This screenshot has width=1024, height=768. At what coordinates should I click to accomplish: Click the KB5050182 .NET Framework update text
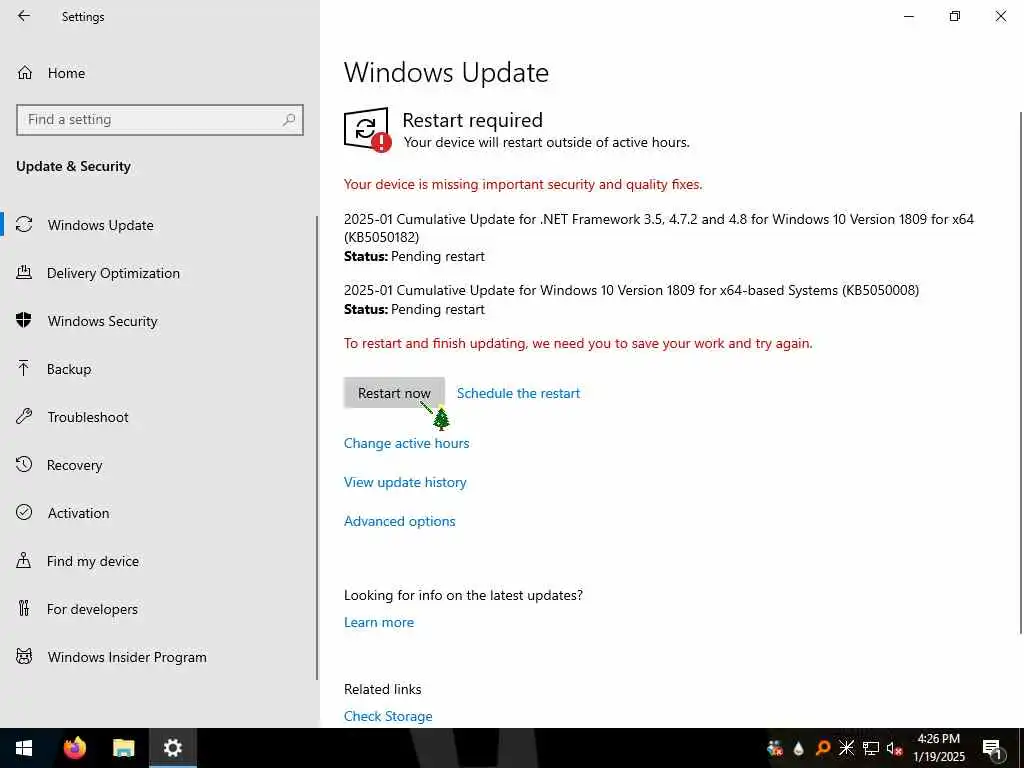pos(658,228)
